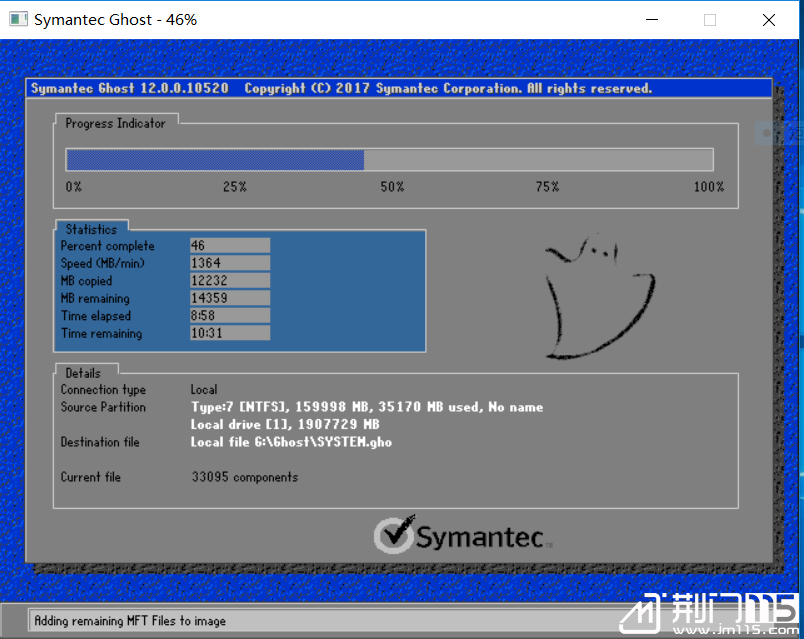
Task: Click the 75% mark under the progress bar
Action: [548, 187]
